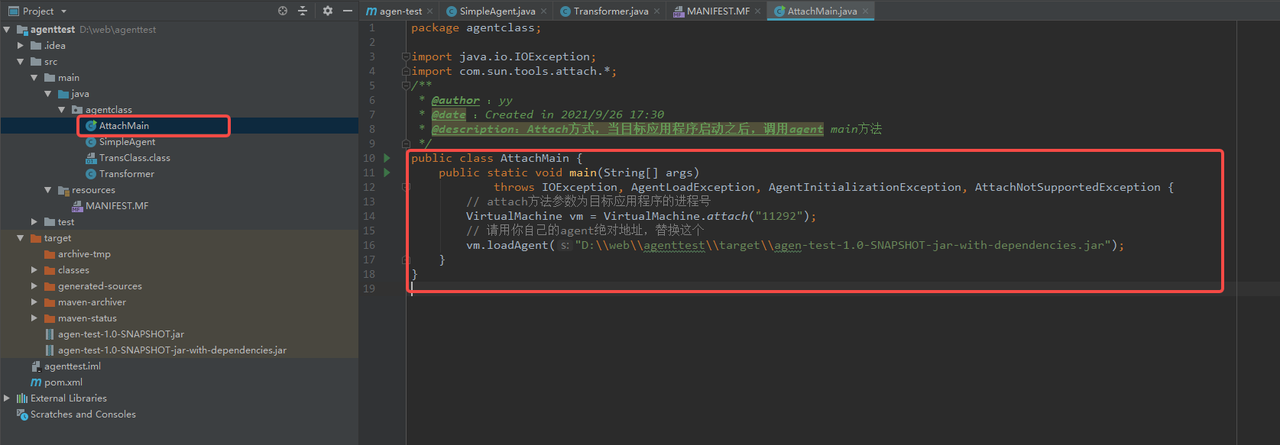Close the agen-test editor tab
The width and height of the screenshot is (1280, 445).
pos(430,11)
